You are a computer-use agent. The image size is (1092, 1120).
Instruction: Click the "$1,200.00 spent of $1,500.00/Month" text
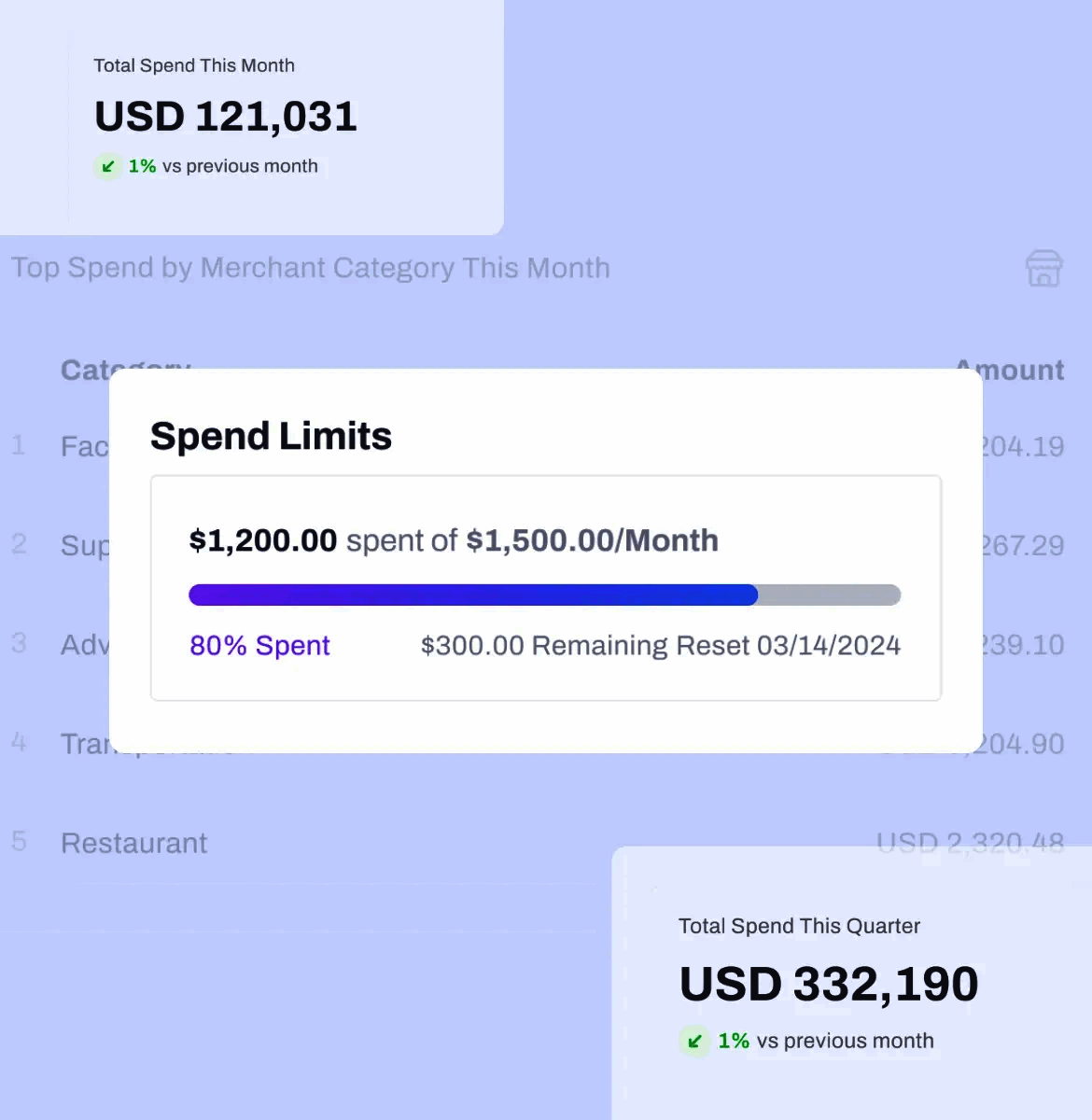coord(454,540)
